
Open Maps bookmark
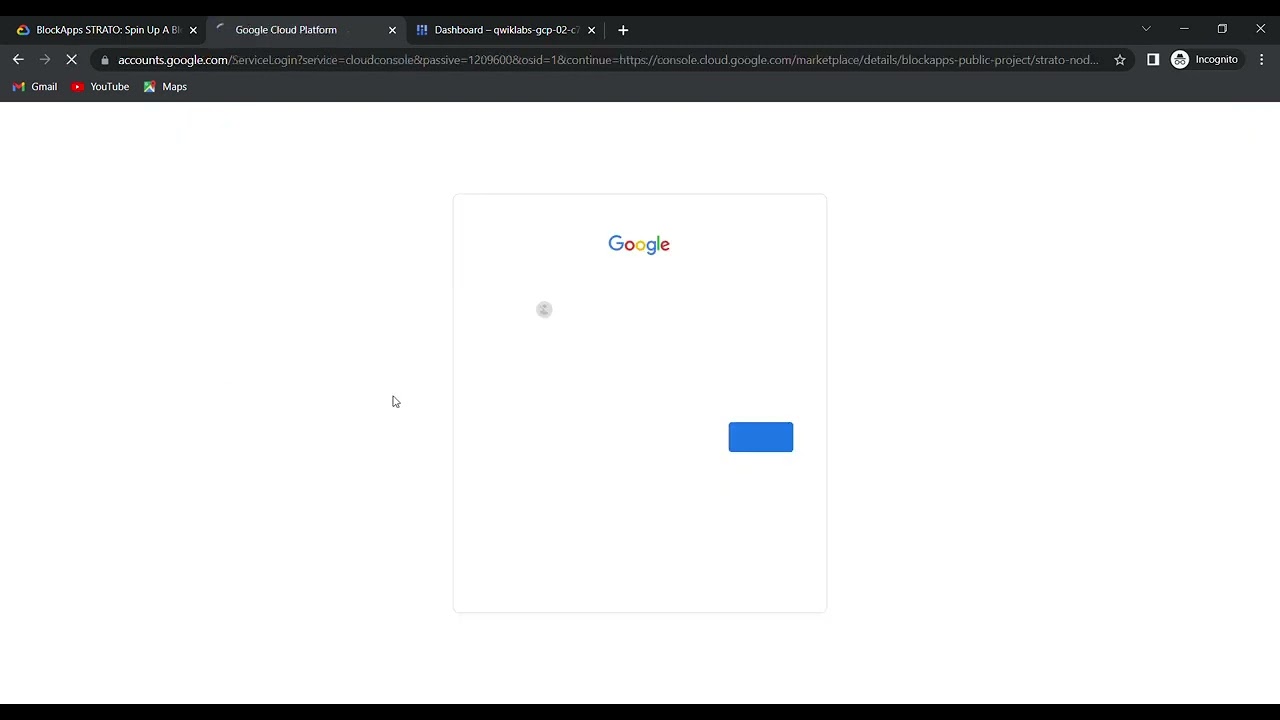pos(165,87)
